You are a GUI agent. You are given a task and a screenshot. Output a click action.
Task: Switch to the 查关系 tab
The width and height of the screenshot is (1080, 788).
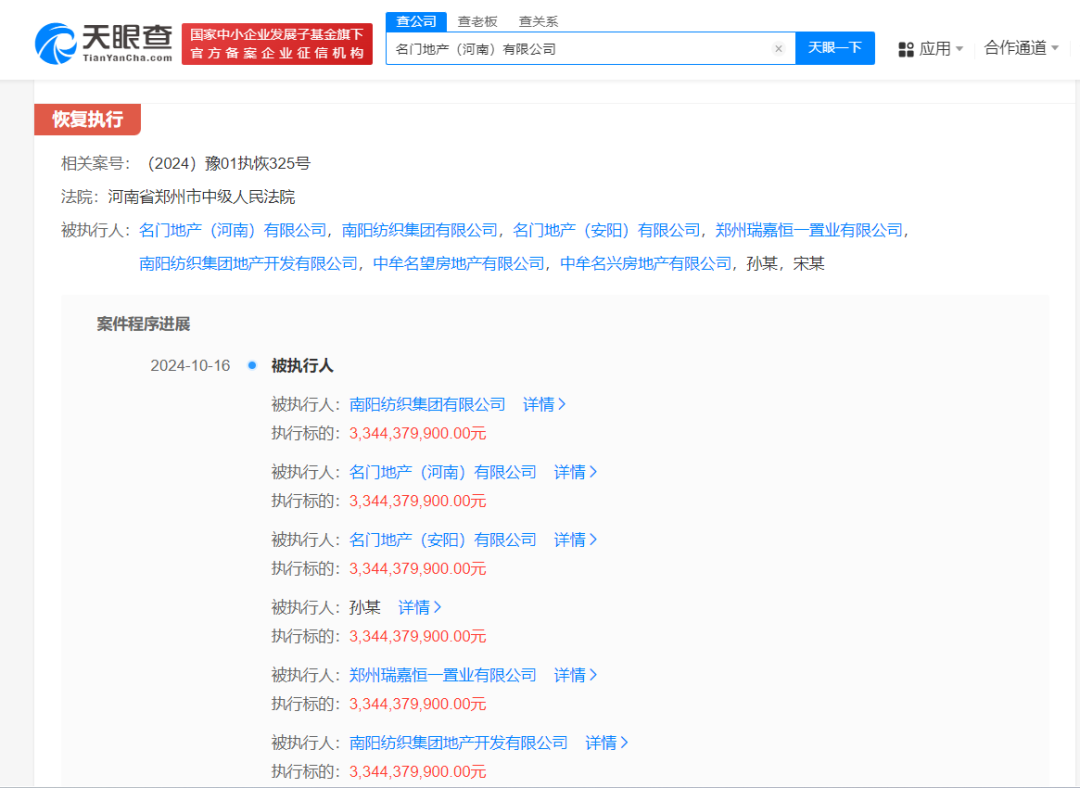(538, 21)
